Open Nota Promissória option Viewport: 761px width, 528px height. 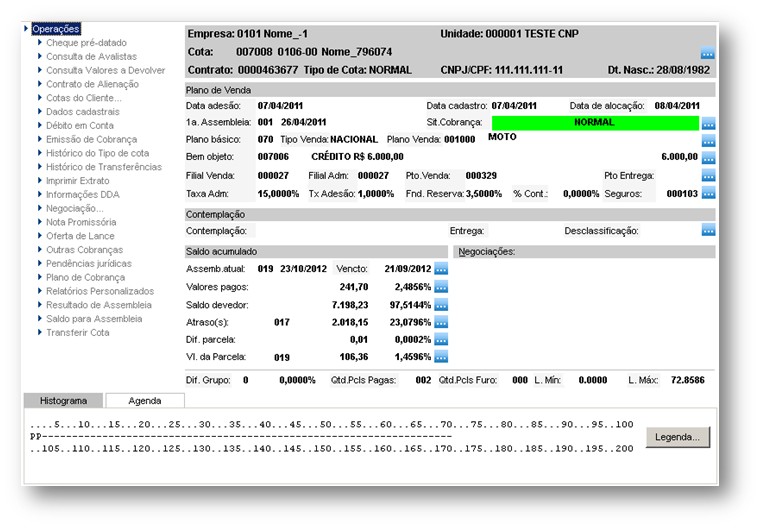click(x=81, y=222)
